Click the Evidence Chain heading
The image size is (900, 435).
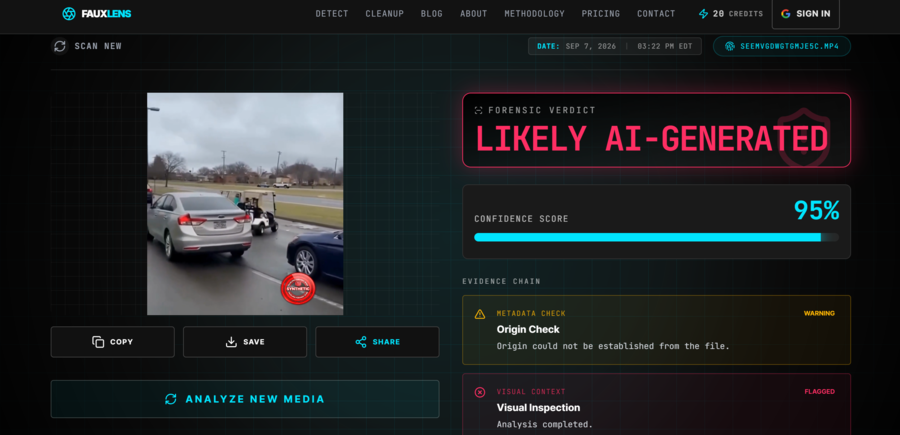[x=501, y=281]
